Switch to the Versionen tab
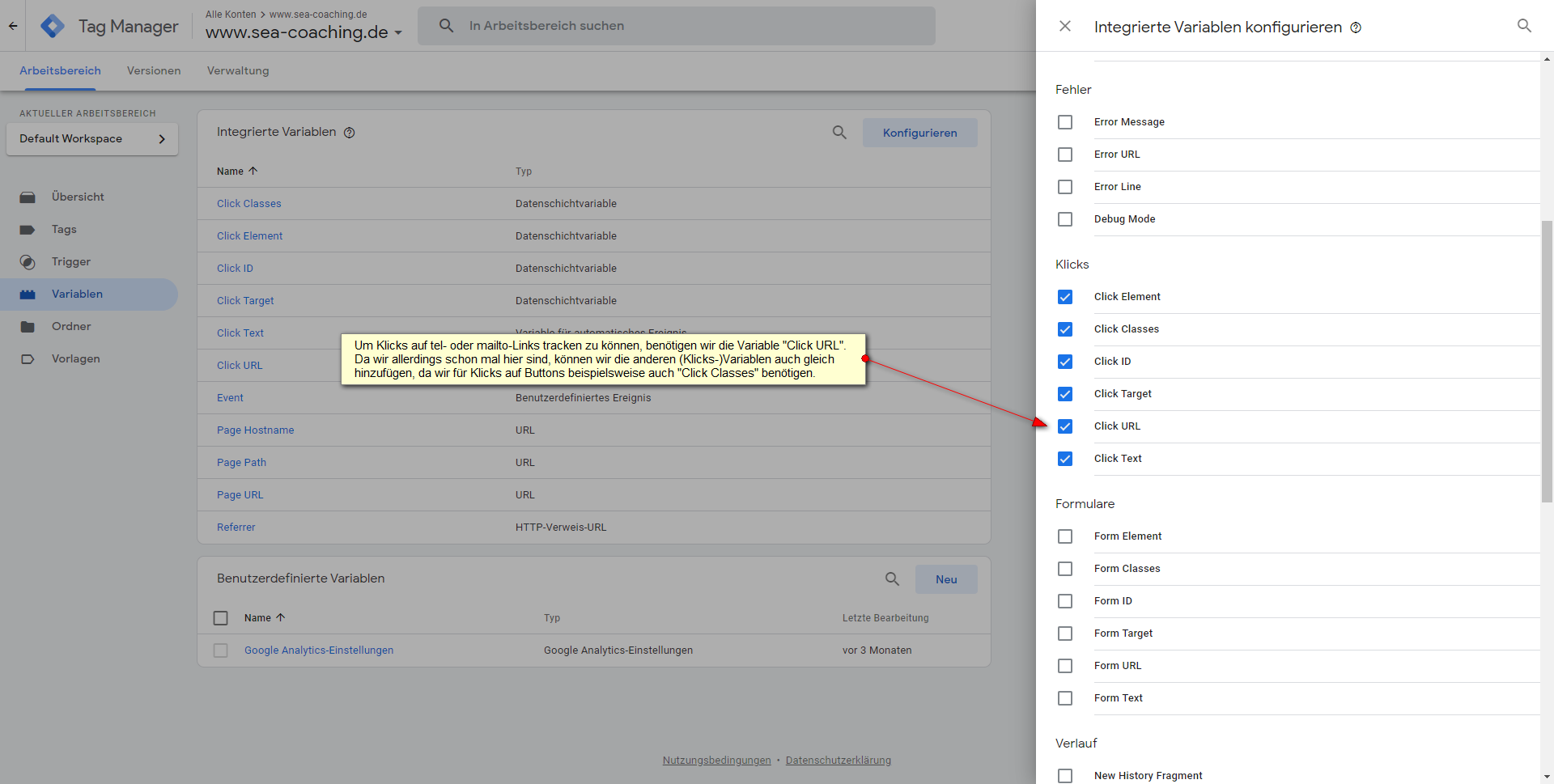This screenshot has width=1554, height=784. click(x=154, y=71)
